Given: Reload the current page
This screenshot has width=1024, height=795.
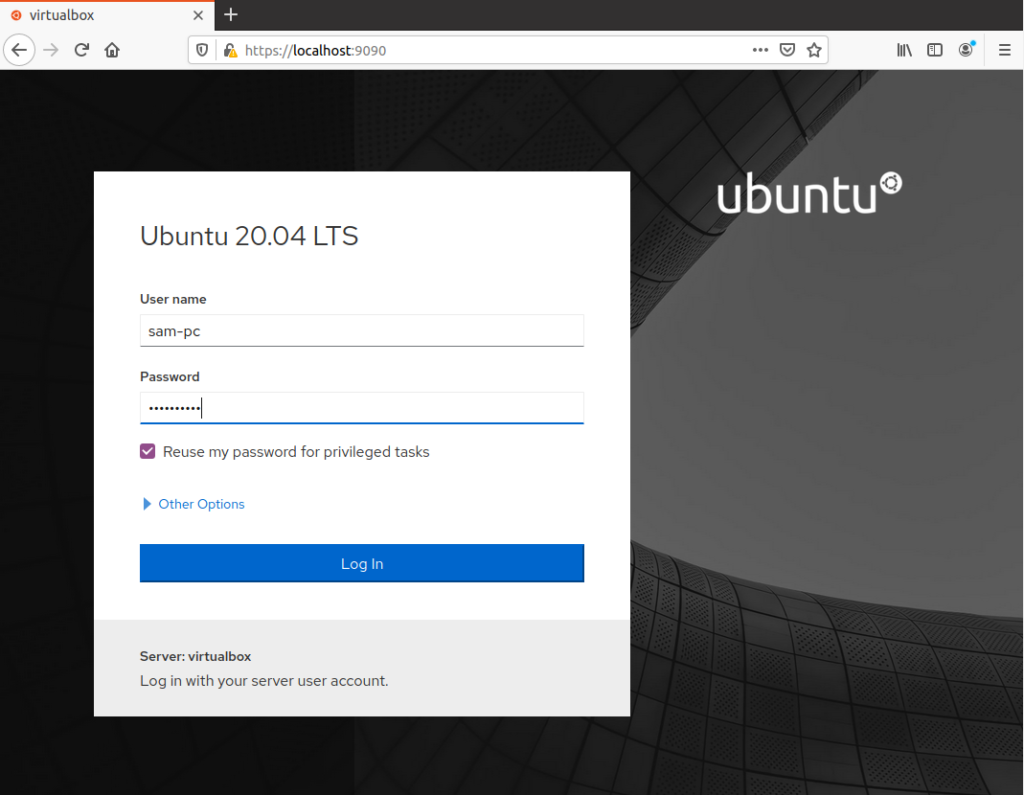Looking at the screenshot, I should click(81, 49).
